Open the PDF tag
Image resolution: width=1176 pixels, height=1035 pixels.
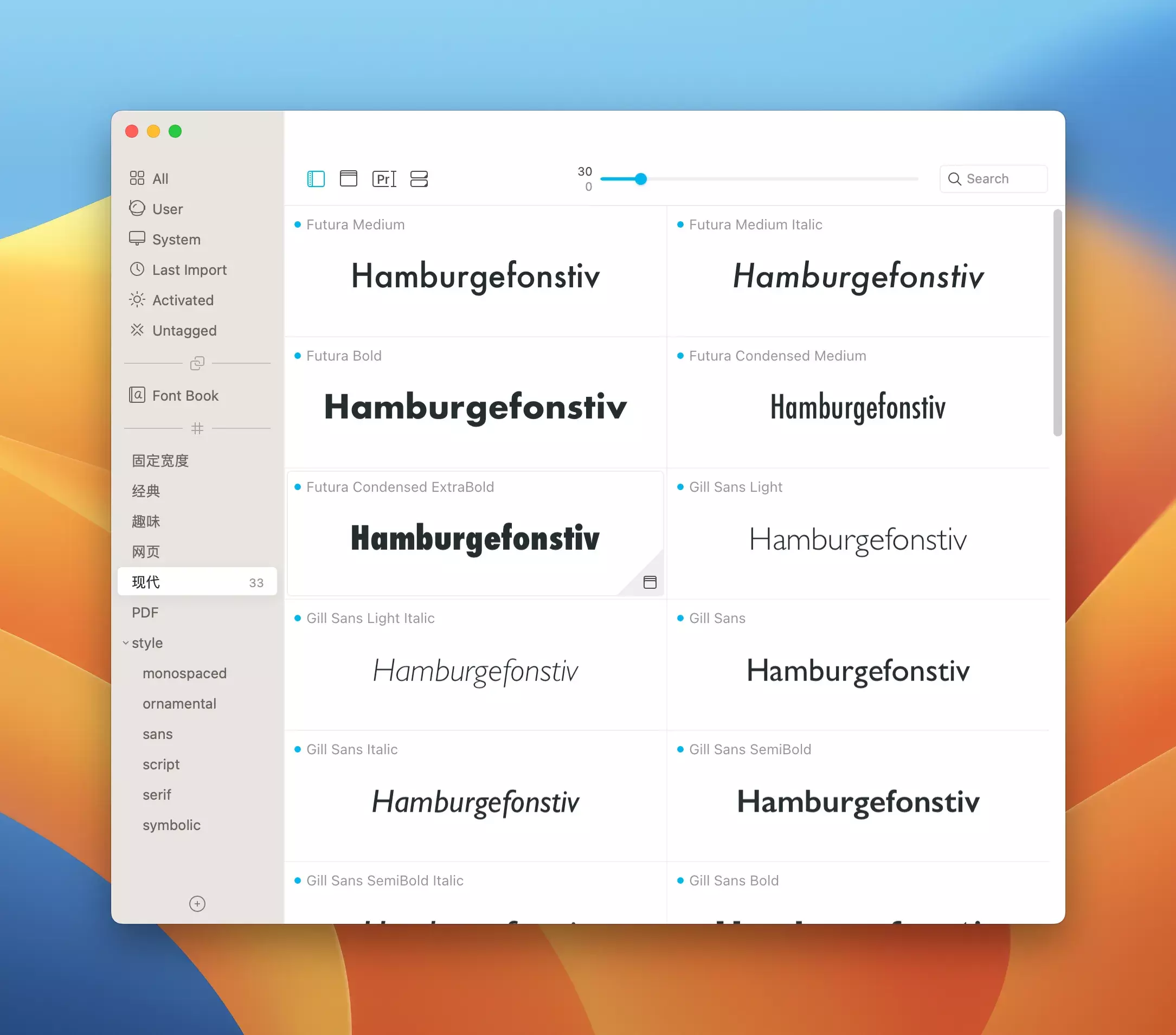point(145,612)
